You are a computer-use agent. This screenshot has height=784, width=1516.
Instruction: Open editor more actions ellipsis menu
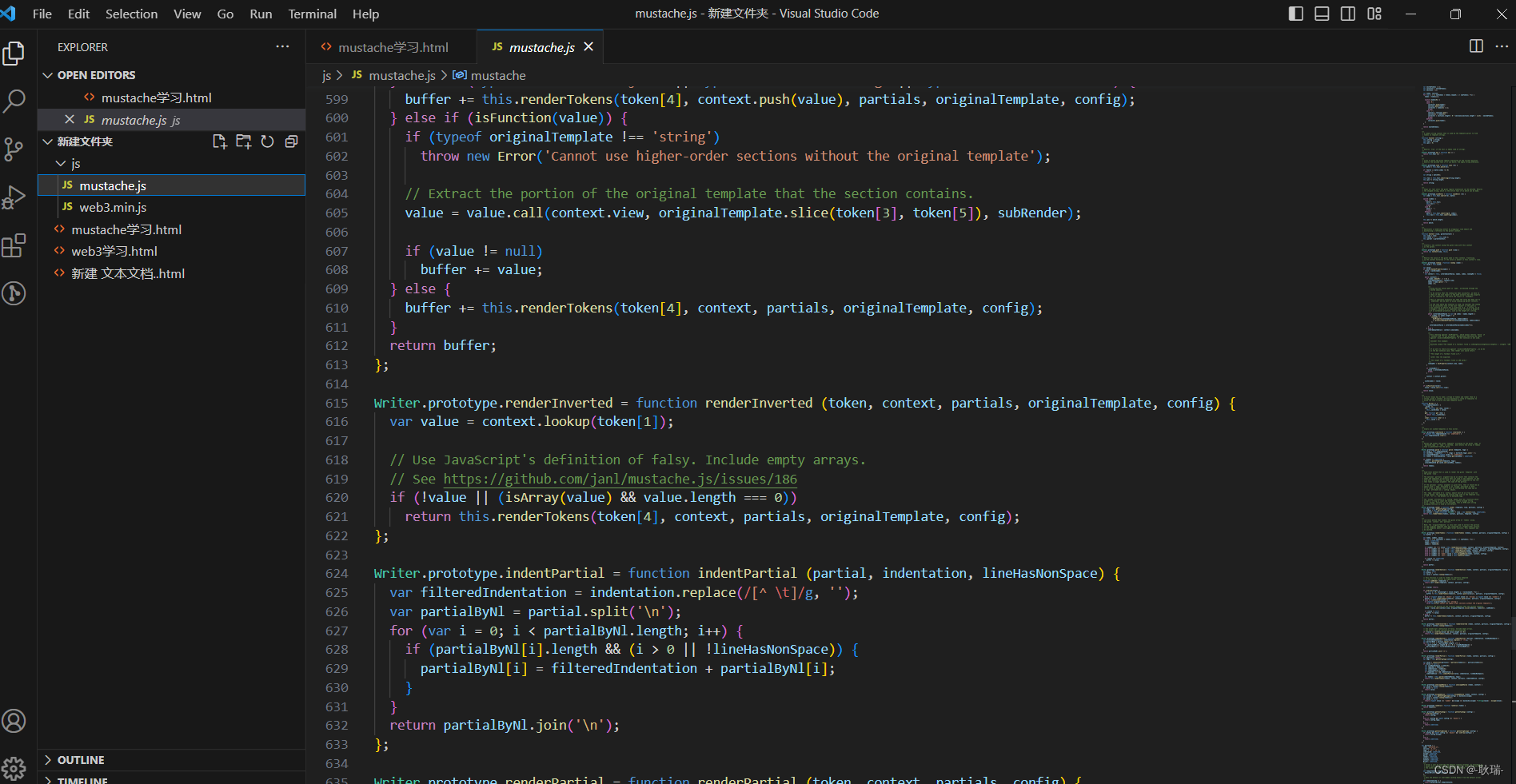coord(1502,46)
